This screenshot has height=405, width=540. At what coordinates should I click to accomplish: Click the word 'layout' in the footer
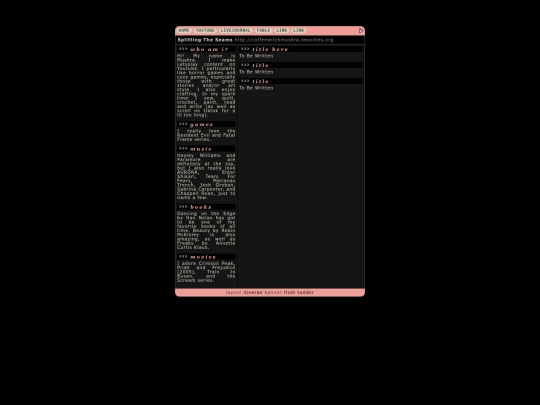pos(233,292)
